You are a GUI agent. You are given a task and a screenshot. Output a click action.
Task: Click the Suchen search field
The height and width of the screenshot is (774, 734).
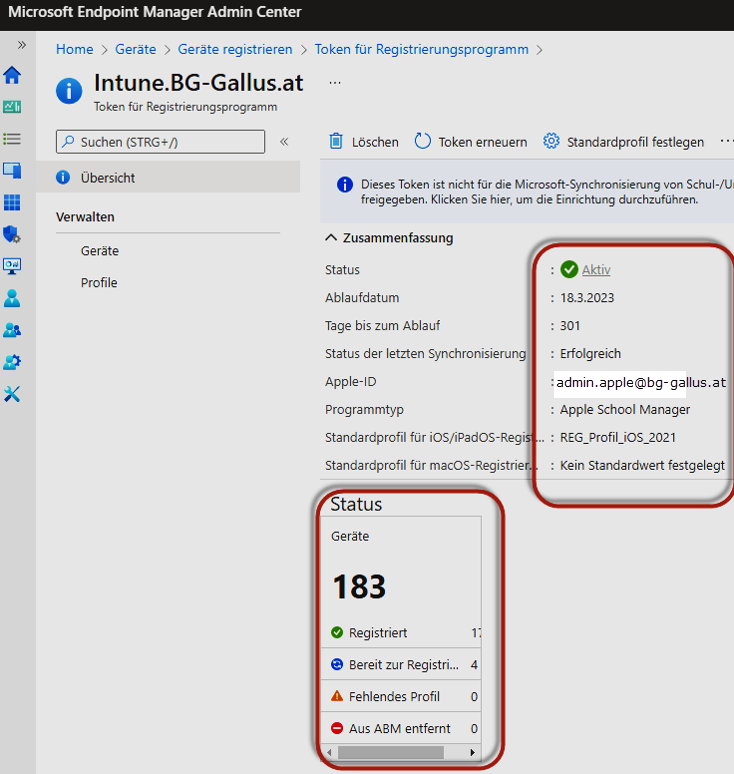point(160,142)
